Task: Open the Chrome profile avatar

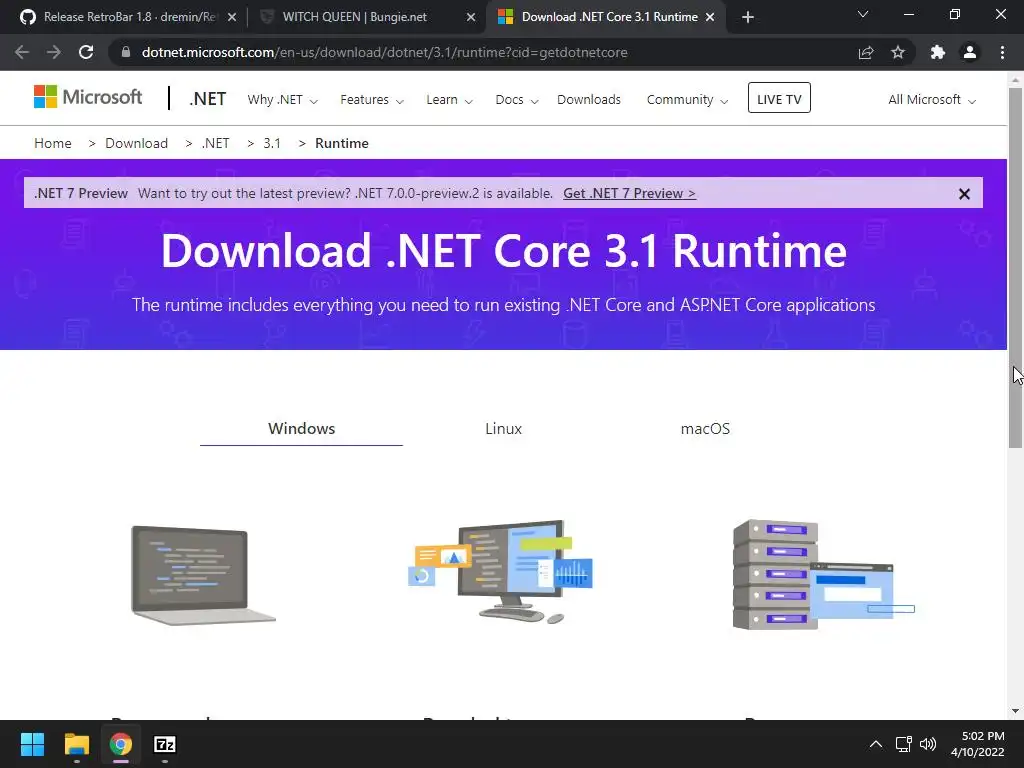Action: pyautogui.click(x=970, y=52)
